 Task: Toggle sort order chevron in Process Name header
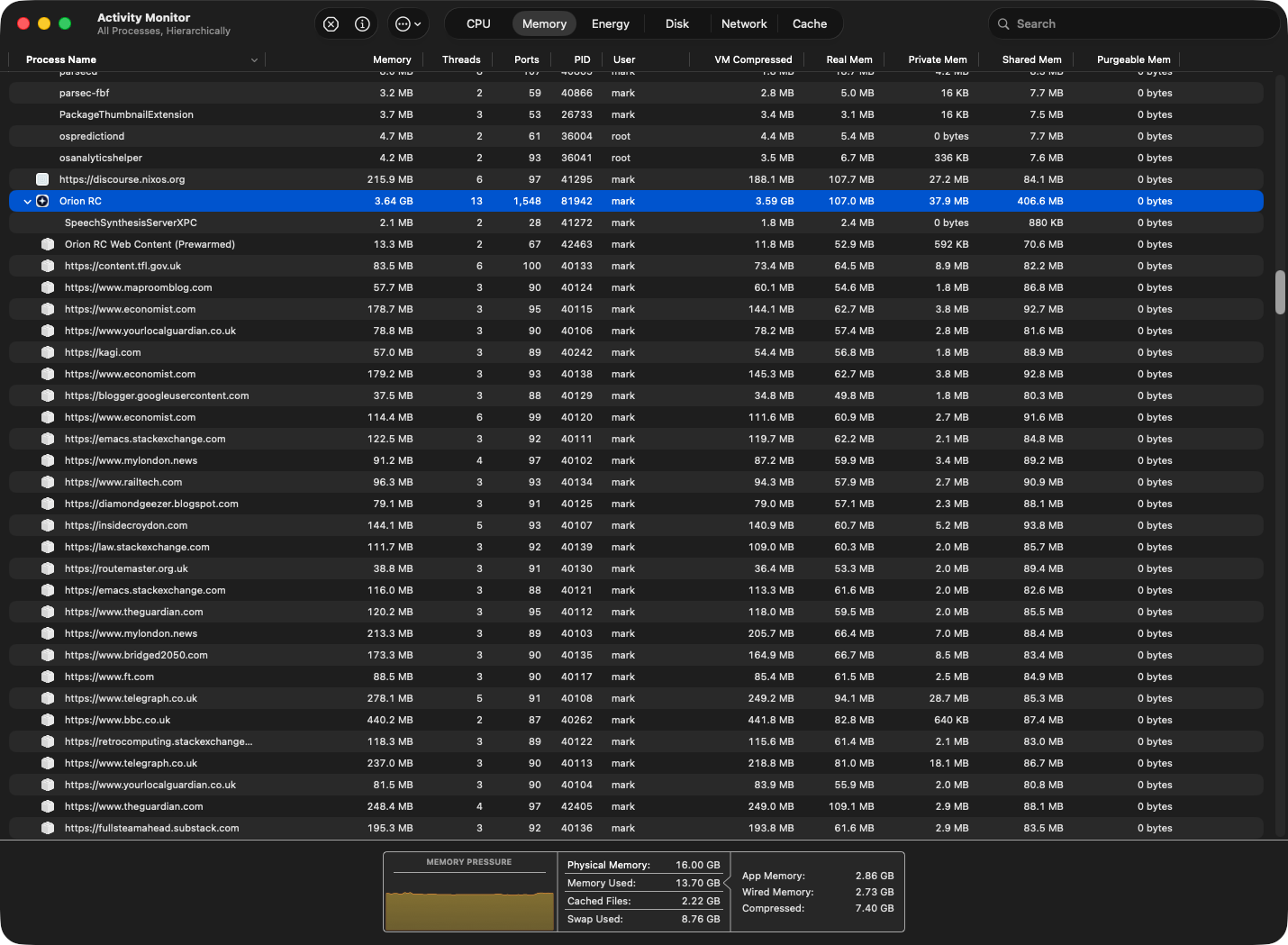point(254,60)
